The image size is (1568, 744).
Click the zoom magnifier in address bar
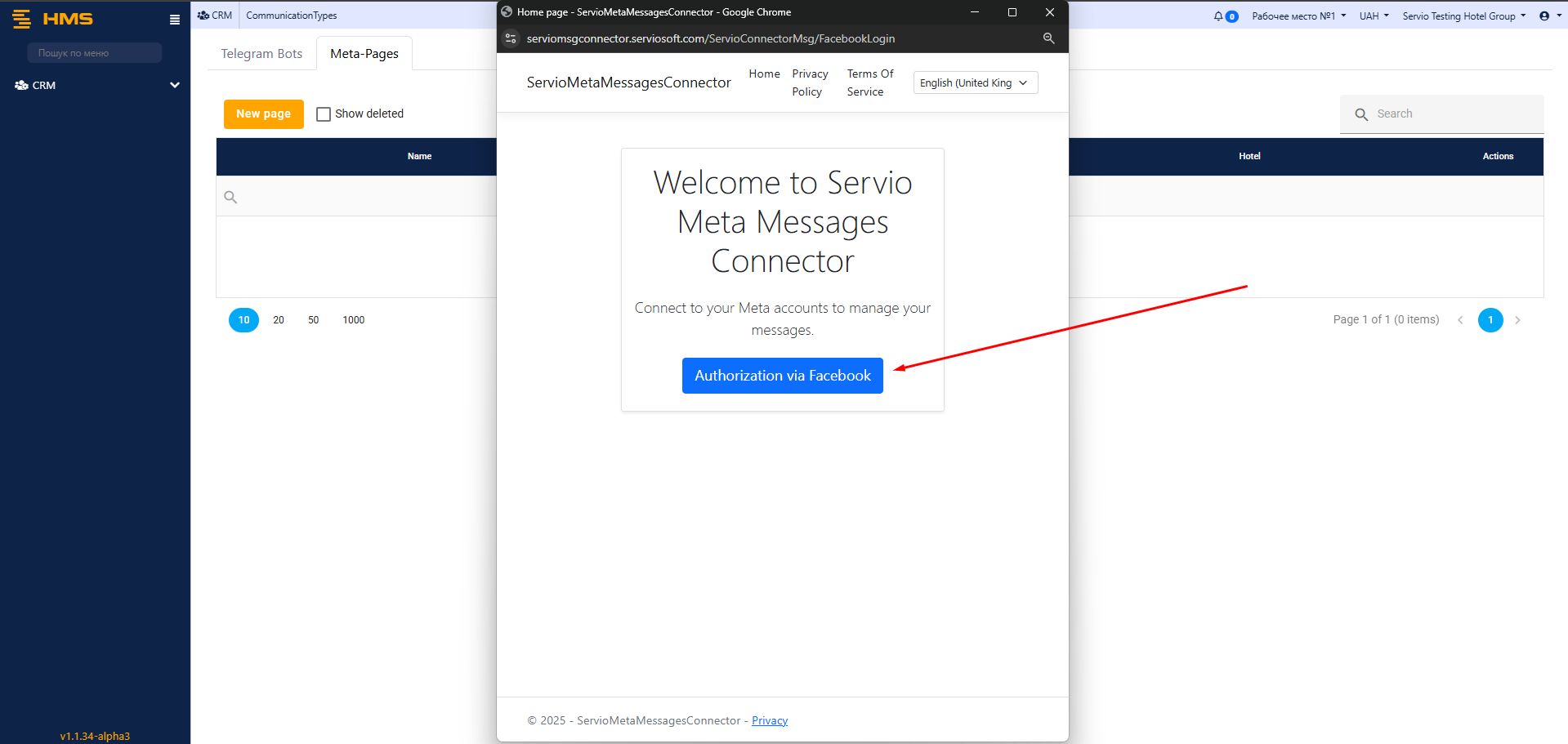(1048, 38)
